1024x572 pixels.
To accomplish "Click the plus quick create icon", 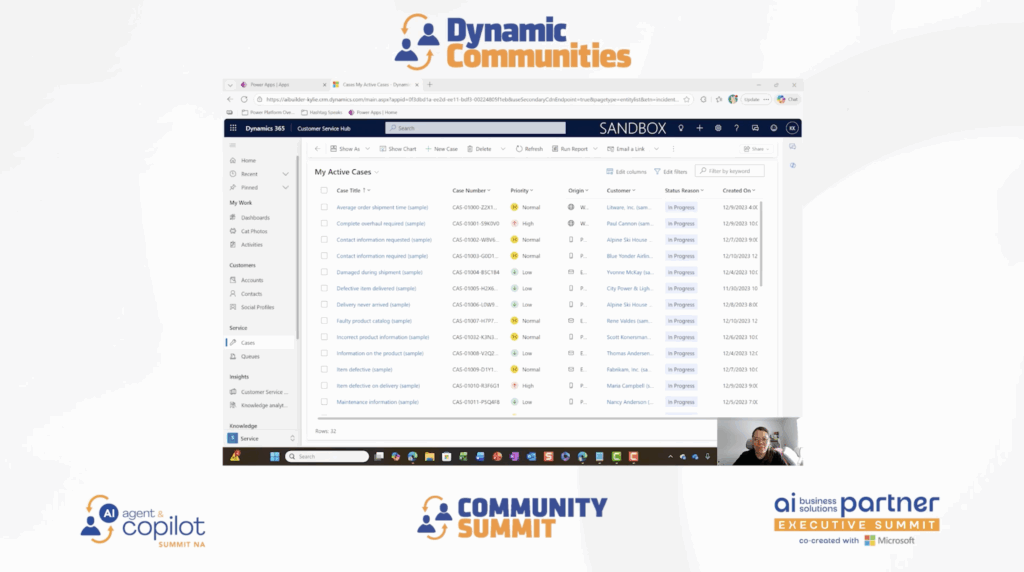I will click(x=699, y=128).
